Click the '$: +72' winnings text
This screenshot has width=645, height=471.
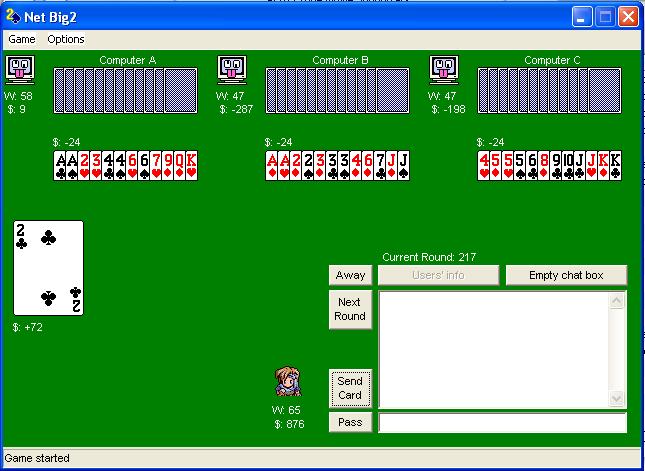point(28,327)
